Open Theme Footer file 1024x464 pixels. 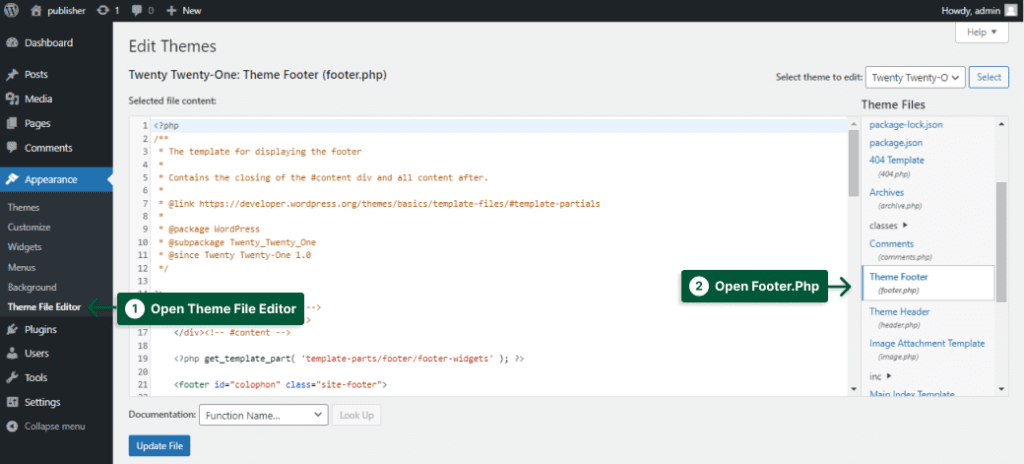[x=899, y=277]
